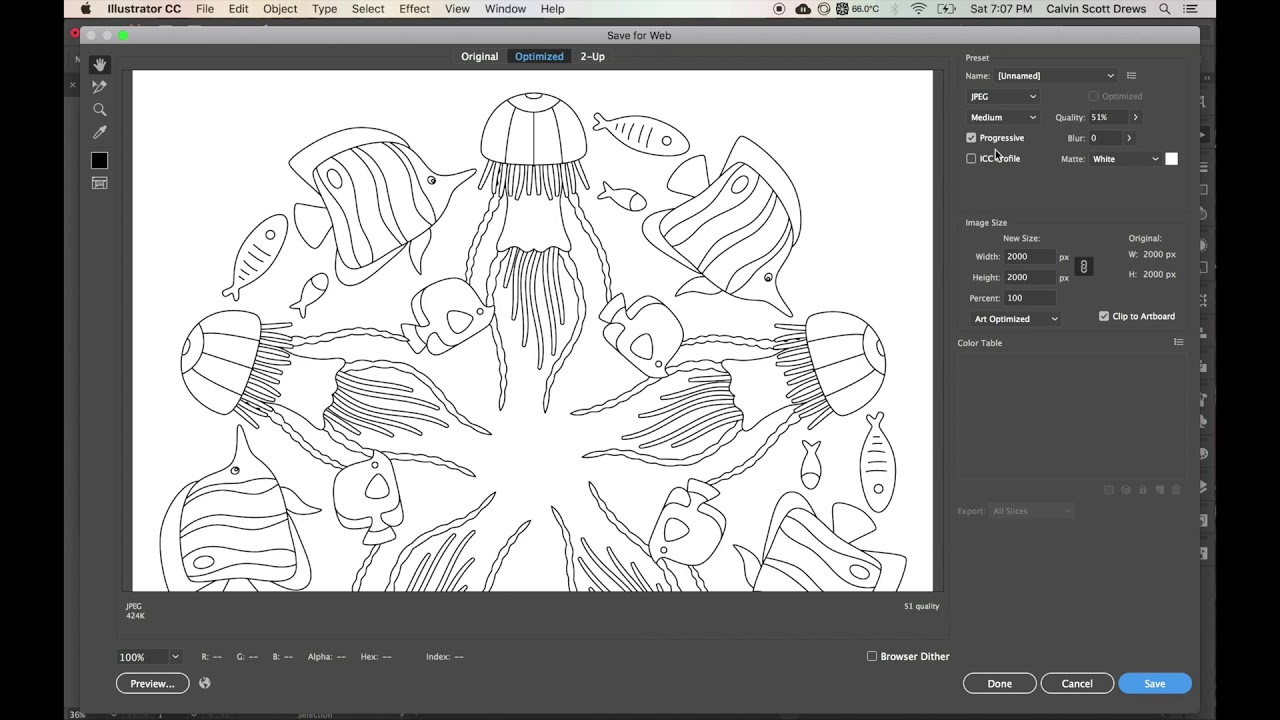The height and width of the screenshot is (720, 1280).
Task: Click the white Matte color swatch
Action: coord(1172,159)
